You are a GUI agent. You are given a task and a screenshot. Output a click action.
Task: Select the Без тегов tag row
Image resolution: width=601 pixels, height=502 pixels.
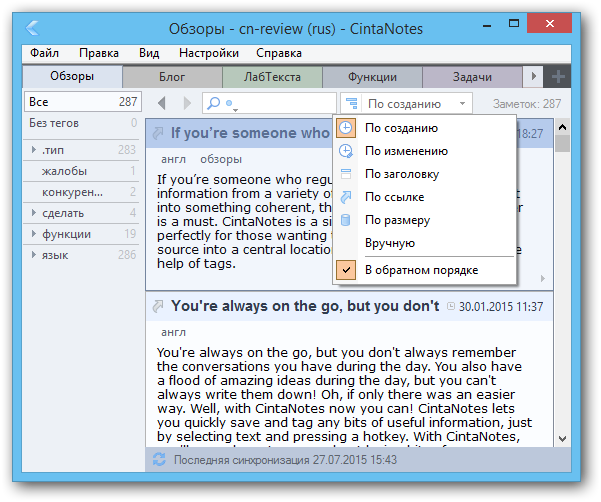pyautogui.click(x=83, y=123)
